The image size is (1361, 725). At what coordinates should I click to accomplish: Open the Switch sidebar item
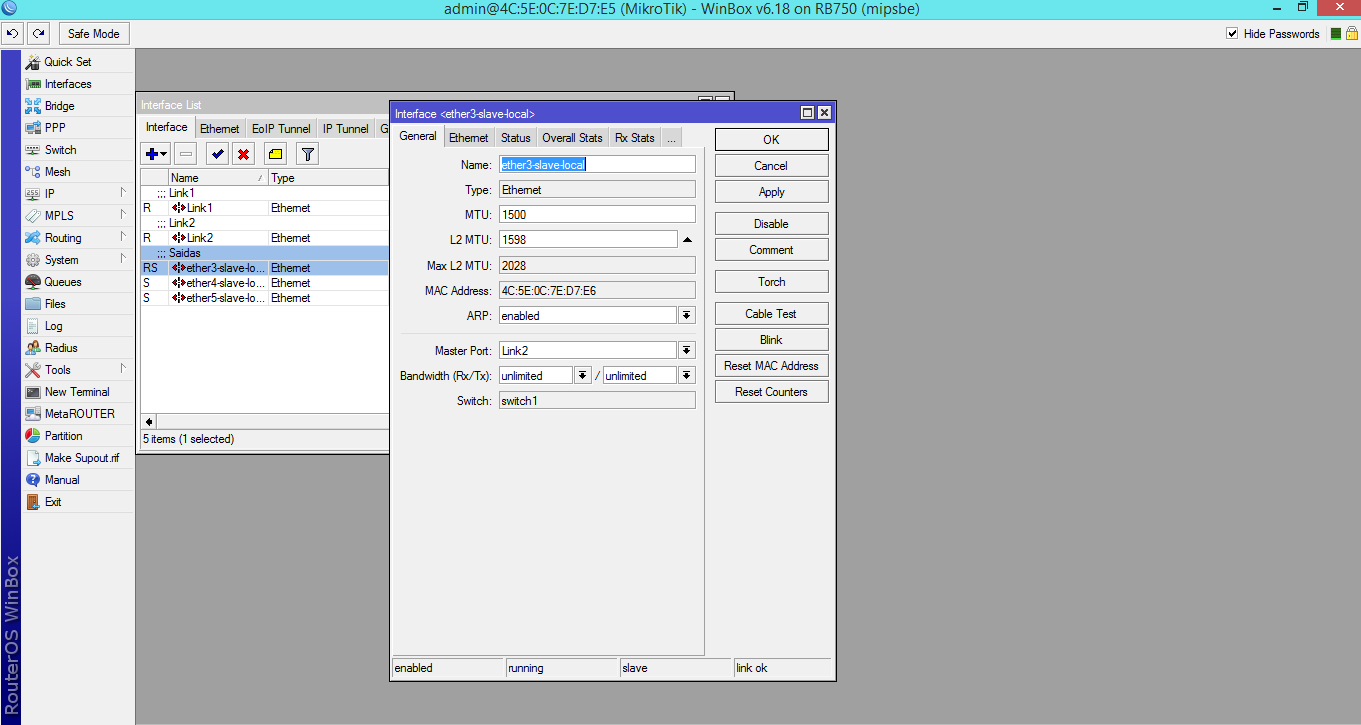tap(60, 150)
